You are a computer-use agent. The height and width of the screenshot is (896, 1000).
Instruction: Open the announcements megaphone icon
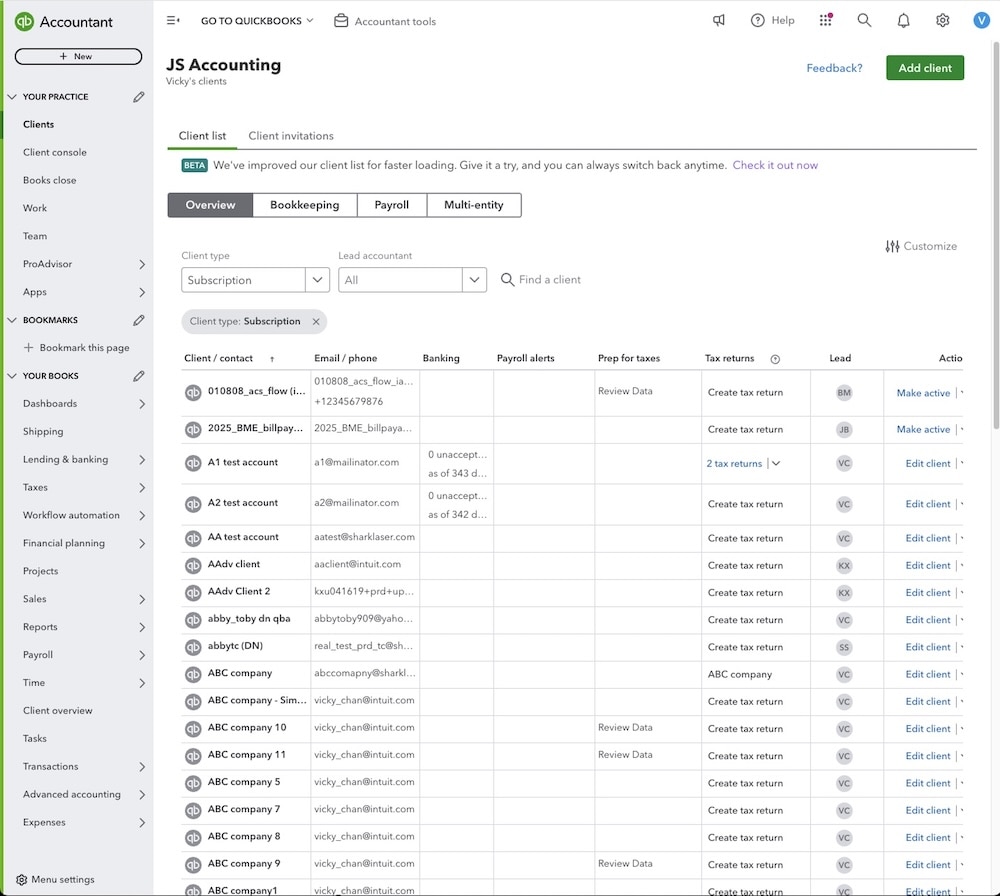pos(719,19)
